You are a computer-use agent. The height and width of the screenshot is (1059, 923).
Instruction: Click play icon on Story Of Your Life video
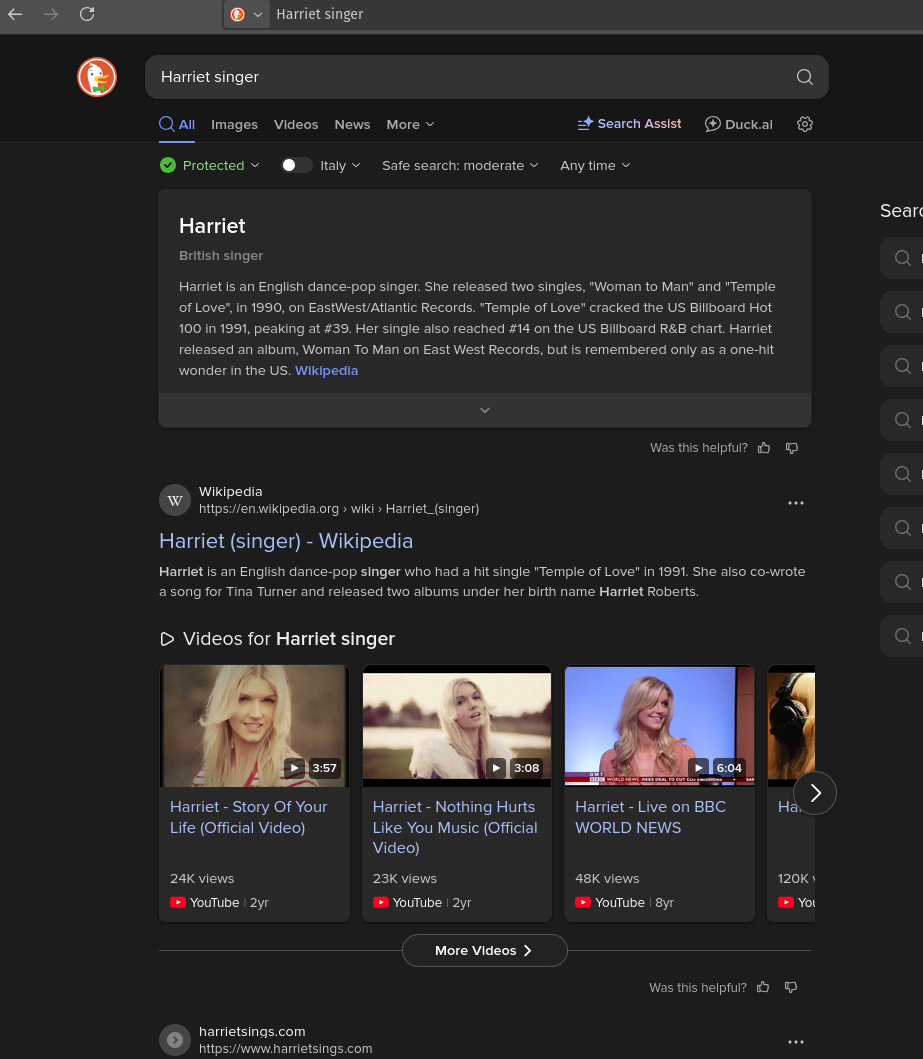[294, 768]
